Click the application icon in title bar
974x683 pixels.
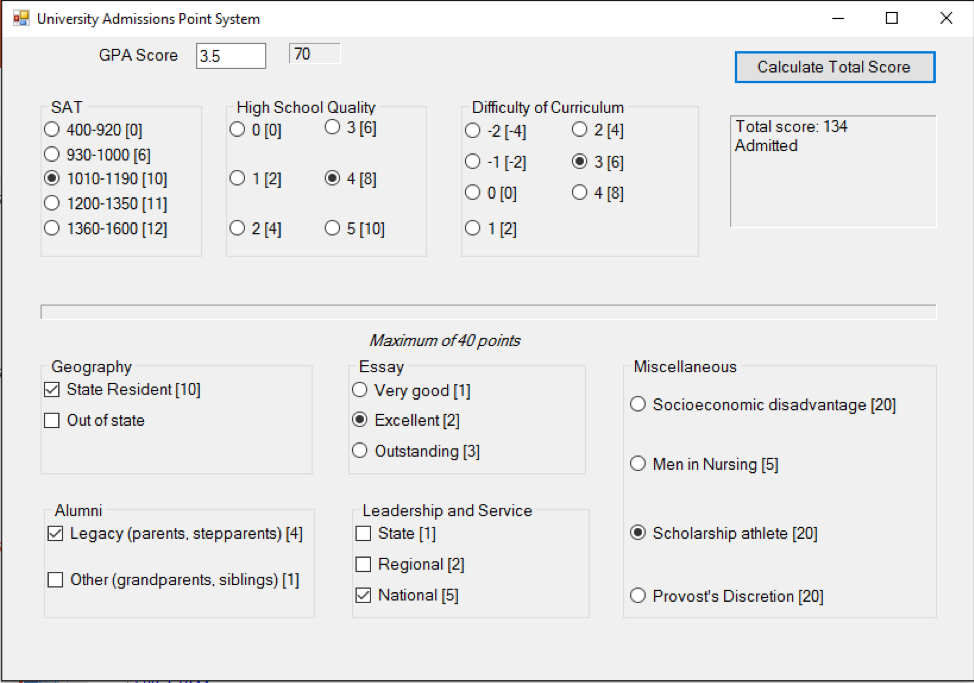[x=20, y=18]
